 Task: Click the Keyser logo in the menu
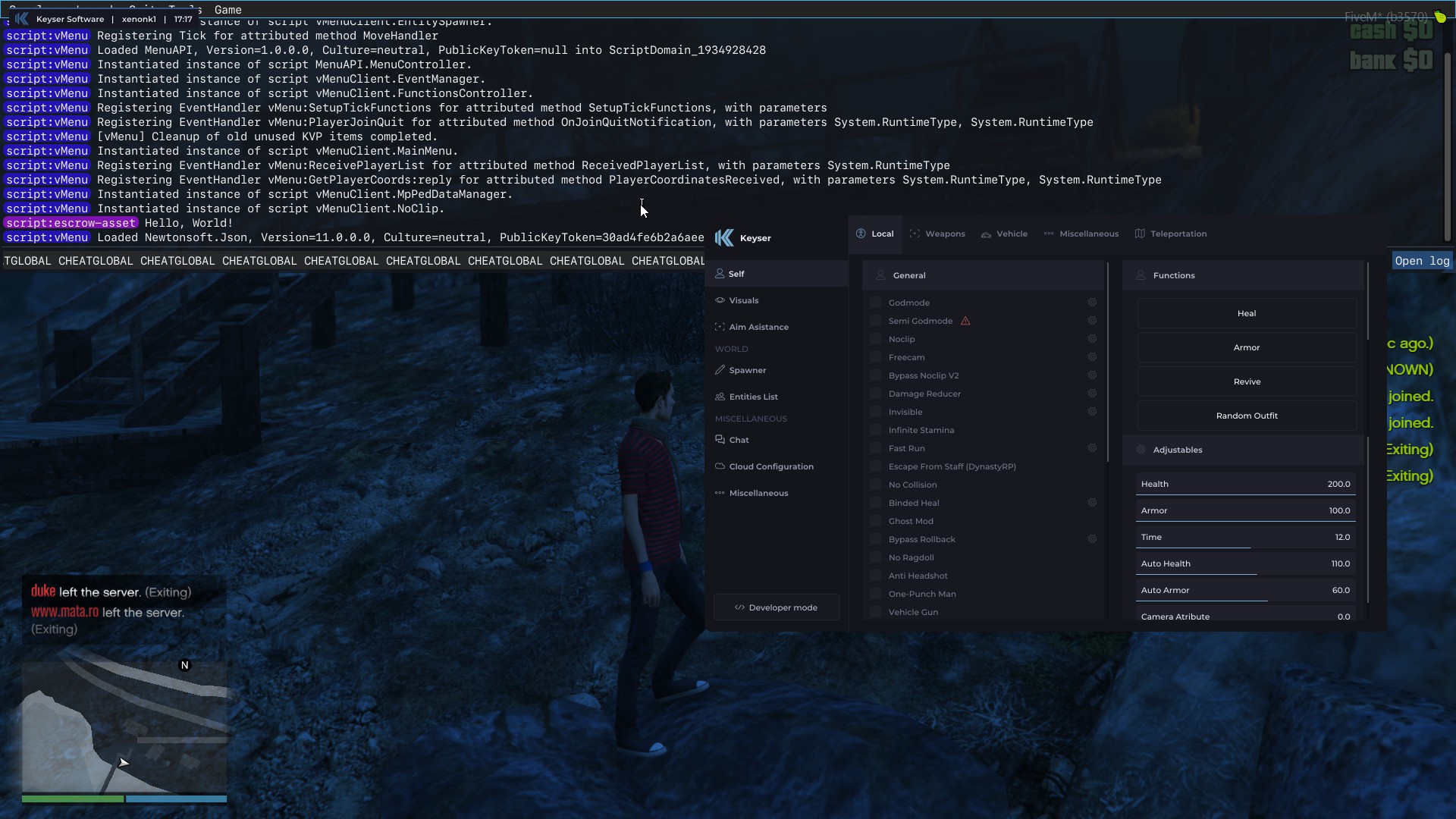pos(724,238)
